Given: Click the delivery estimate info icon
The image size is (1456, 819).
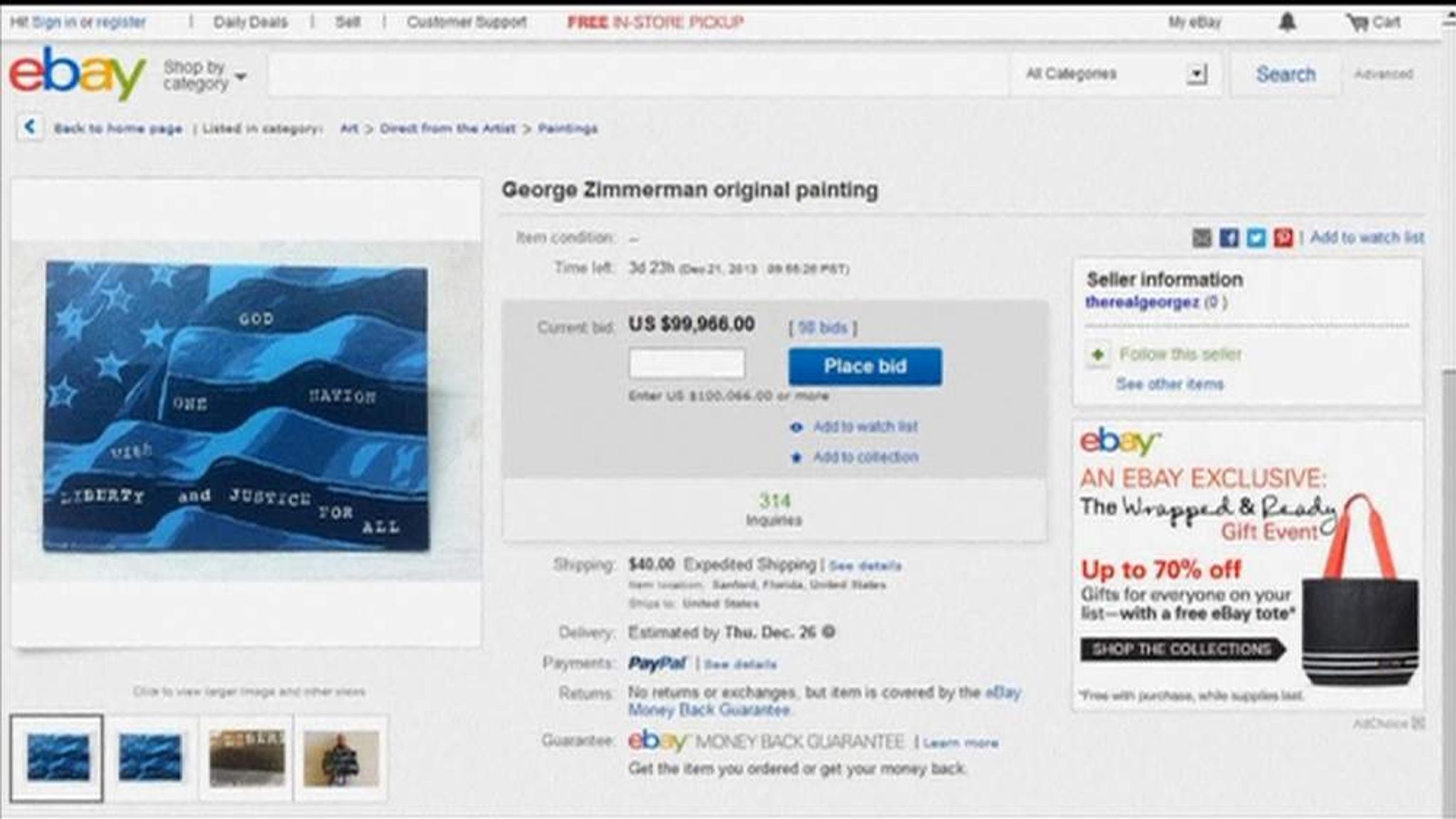Looking at the screenshot, I should 828,632.
